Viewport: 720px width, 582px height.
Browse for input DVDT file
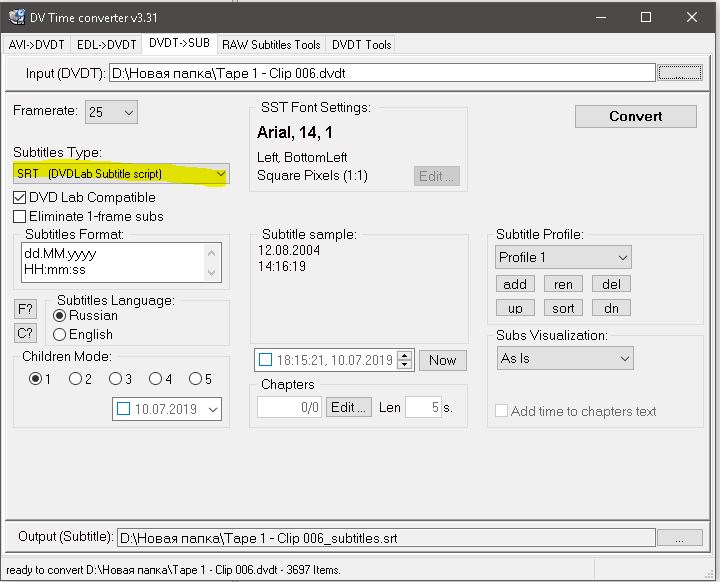(680, 72)
